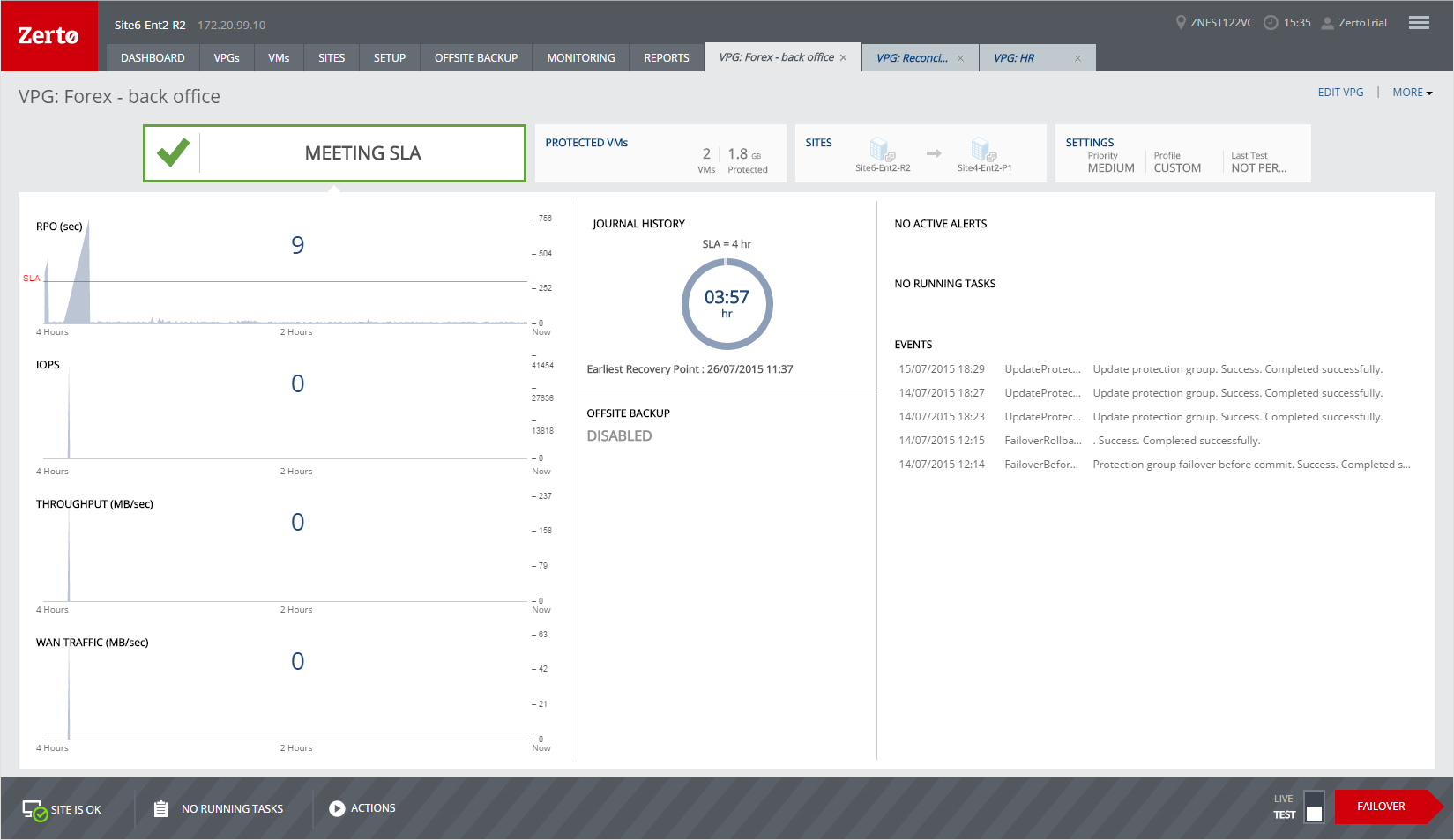Switch to the VMs tab

[x=279, y=58]
